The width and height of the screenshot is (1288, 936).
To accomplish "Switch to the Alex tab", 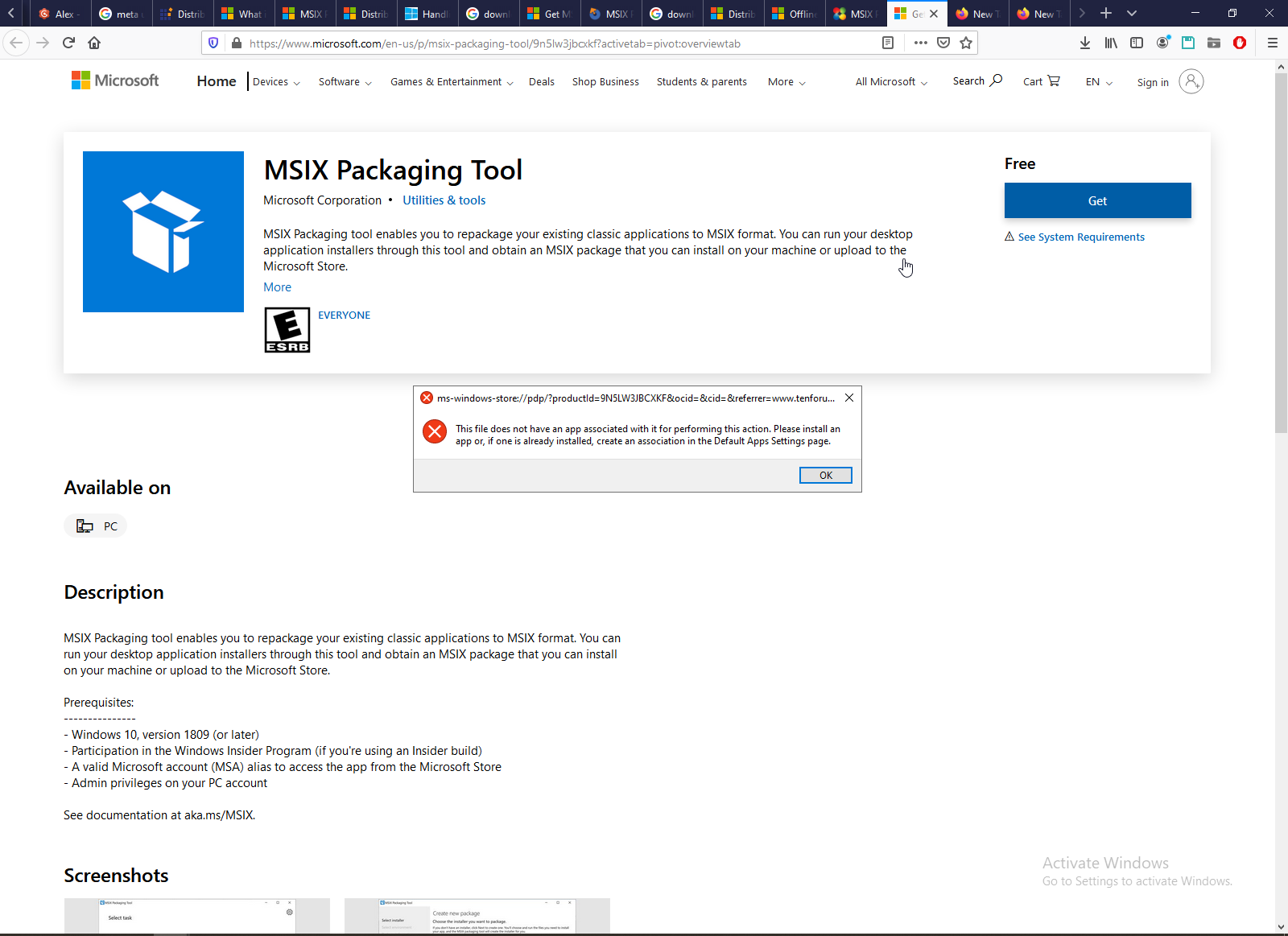I will pyautogui.click(x=60, y=14).
